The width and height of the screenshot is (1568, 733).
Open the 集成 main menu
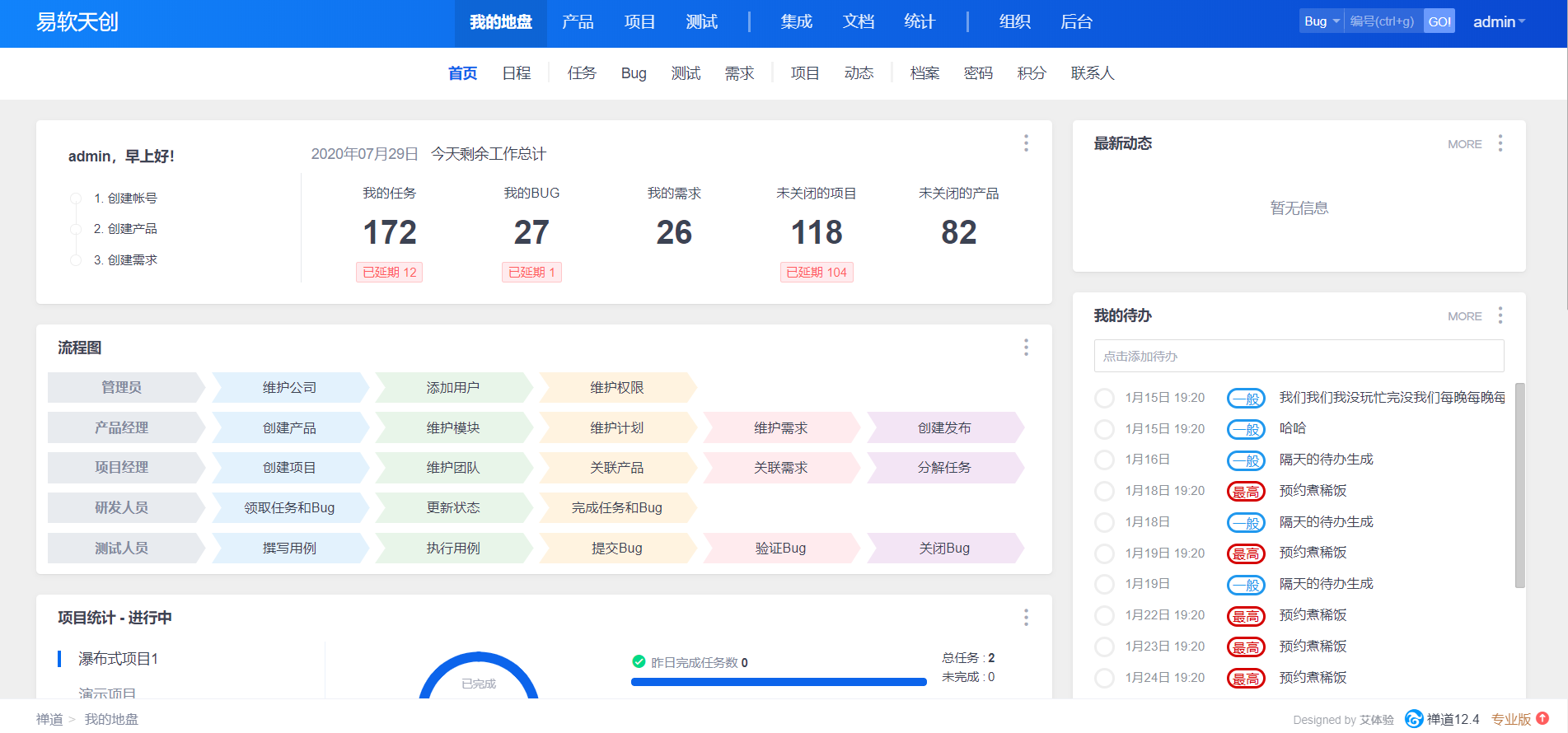pyautogui.click(x=797, y=22)
